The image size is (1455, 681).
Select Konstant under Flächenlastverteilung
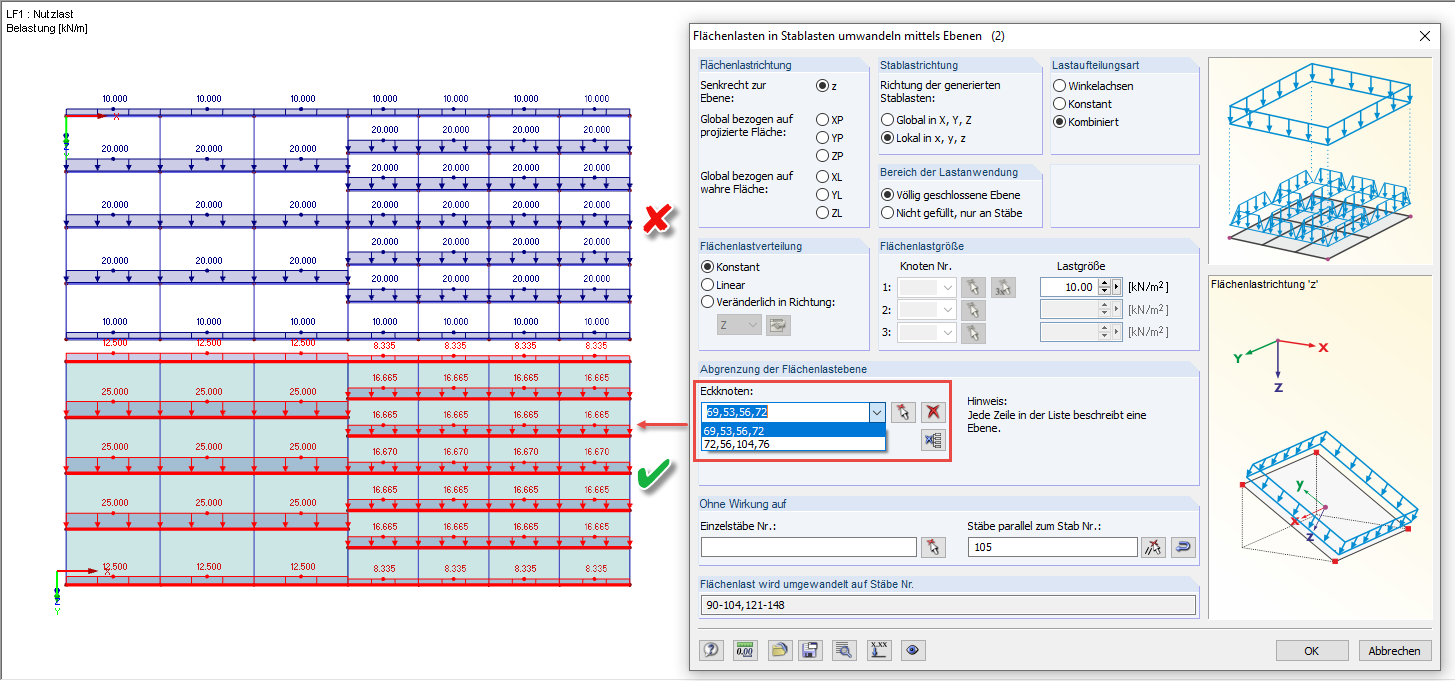708,267
